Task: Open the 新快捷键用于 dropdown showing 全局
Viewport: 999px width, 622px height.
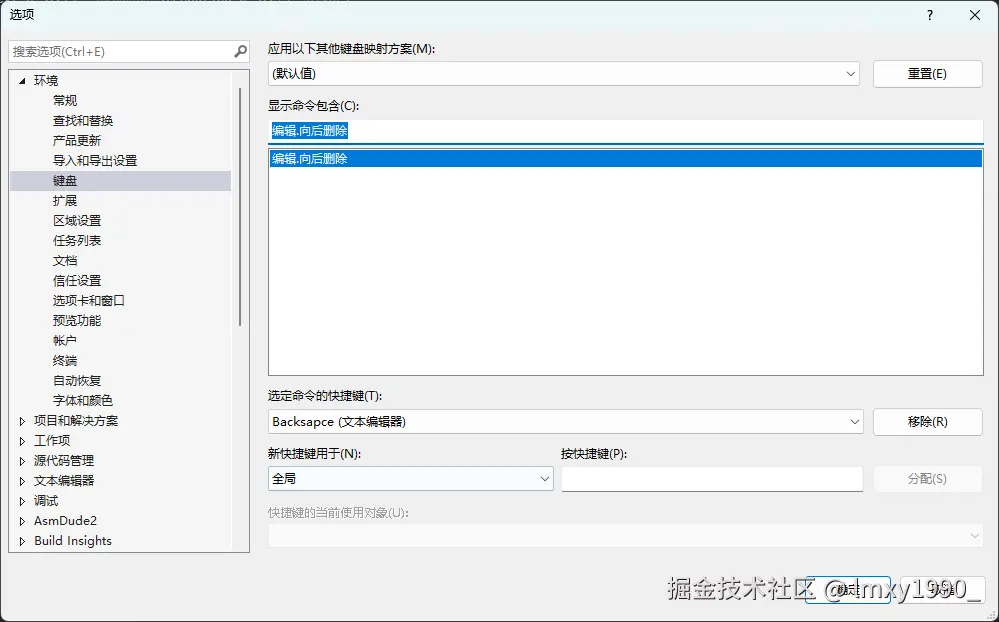Action: click(x=410, y=479)
